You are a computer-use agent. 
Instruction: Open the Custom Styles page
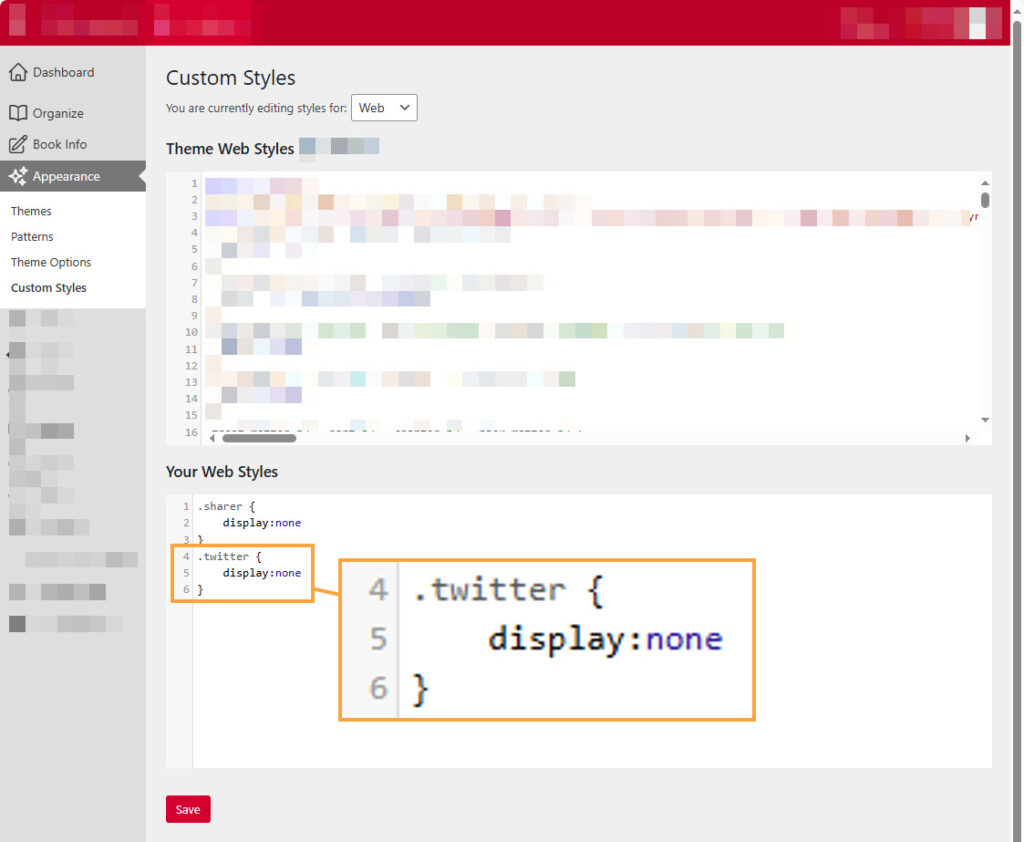(47, 287)
